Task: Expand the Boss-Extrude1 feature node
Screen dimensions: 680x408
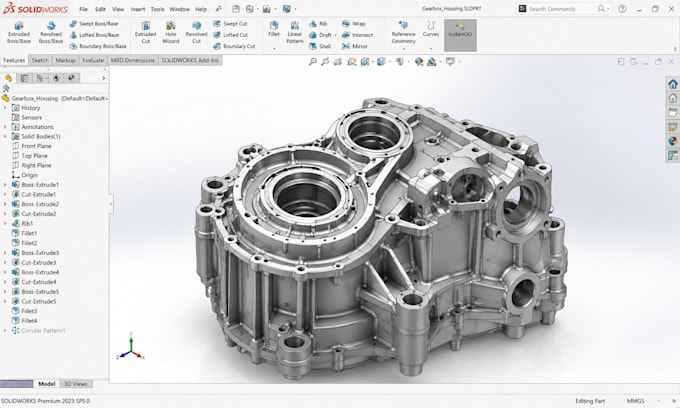Action: pyautogui.click(x=5, y=185)
